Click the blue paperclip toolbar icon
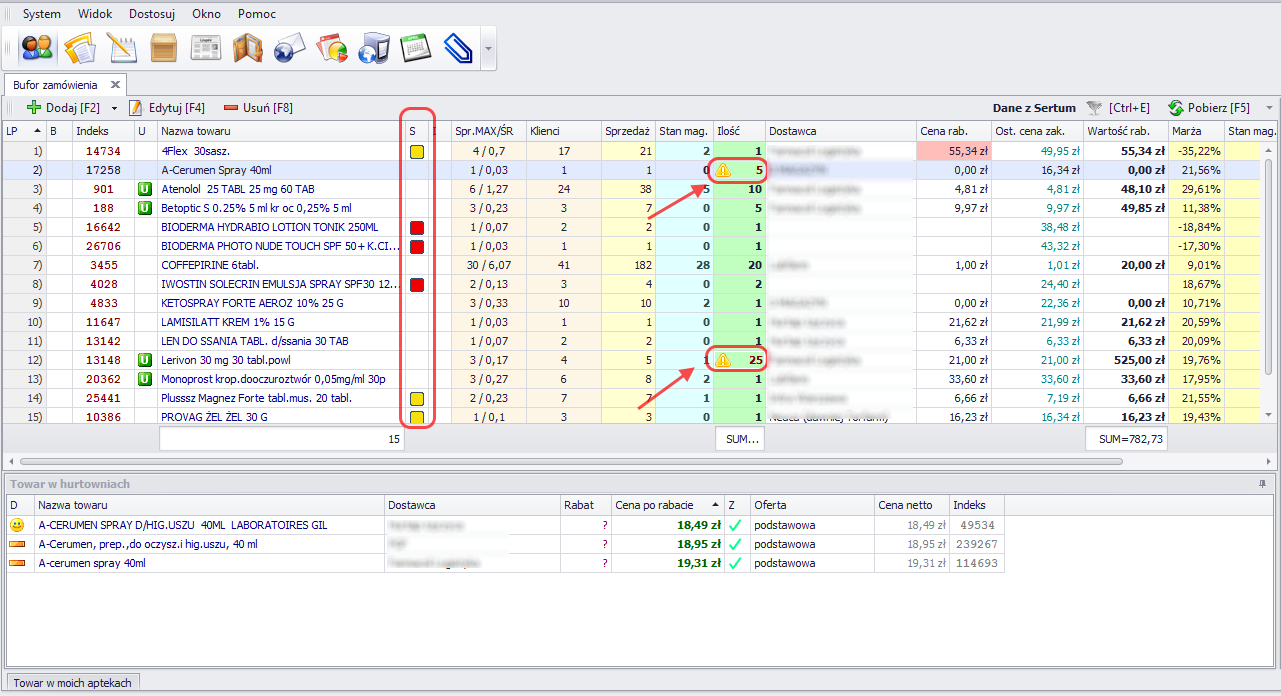The height and width of the screenshot is (696, 1281). tap(457, 48)
